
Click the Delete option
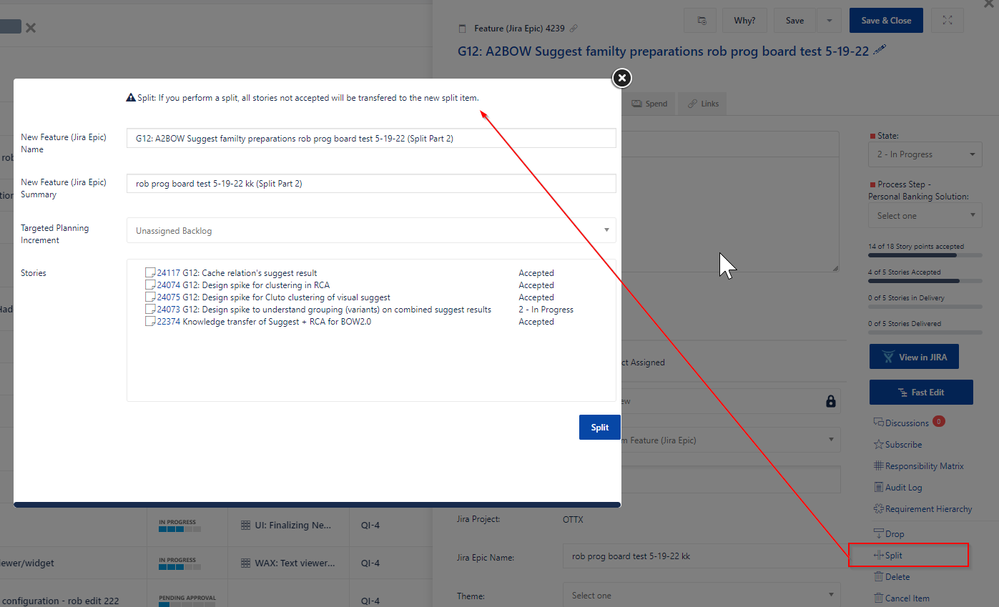pyautogui.click(x=891, y=576)
